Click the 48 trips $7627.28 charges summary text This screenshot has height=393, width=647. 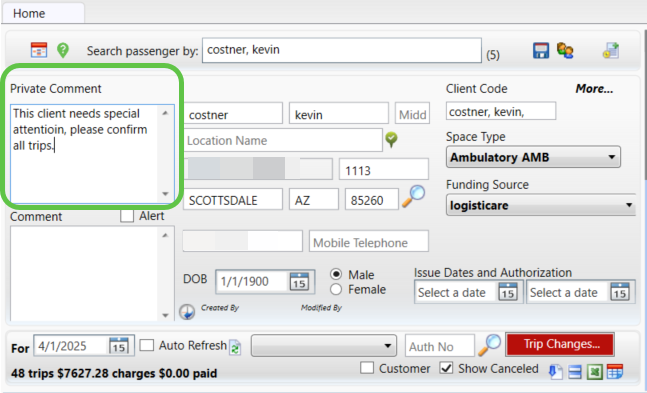point(114,373)
